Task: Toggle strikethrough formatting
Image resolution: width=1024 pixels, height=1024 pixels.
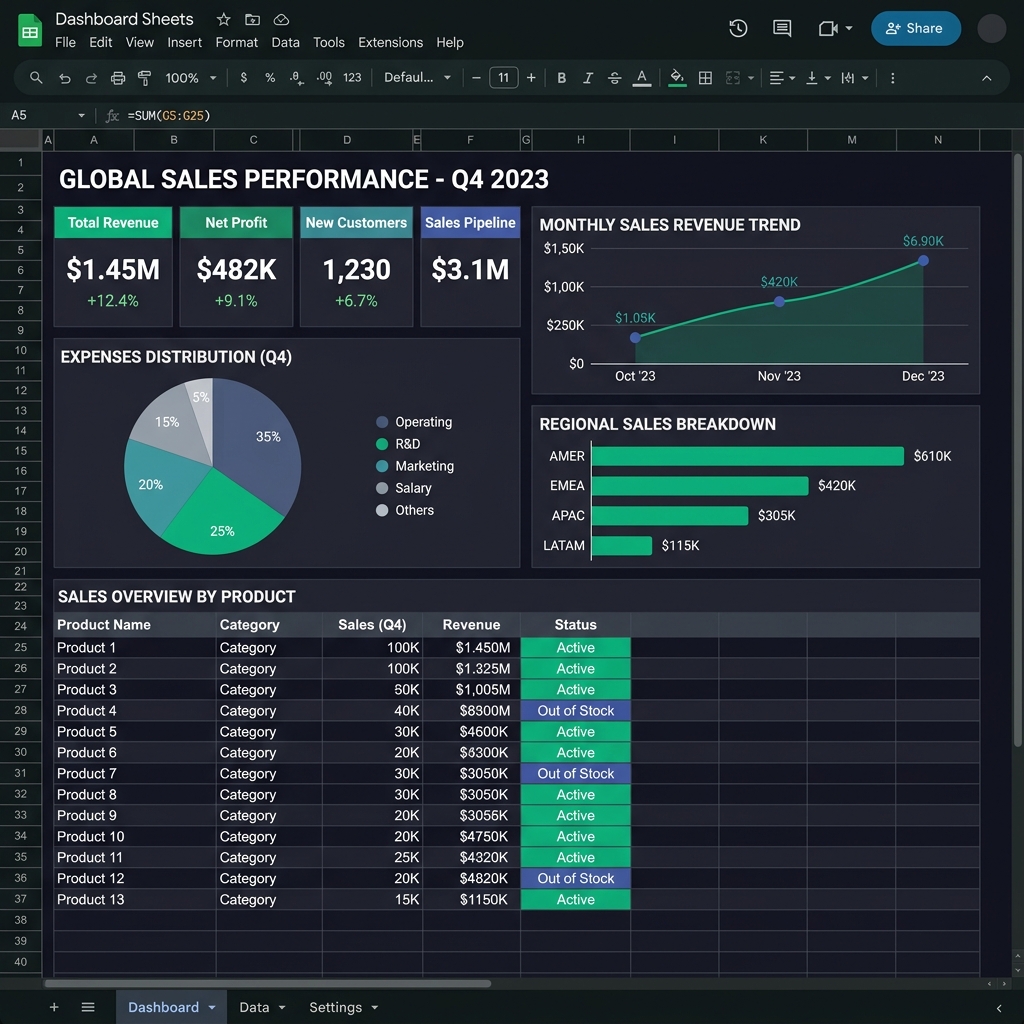Action: click(615, 78)
